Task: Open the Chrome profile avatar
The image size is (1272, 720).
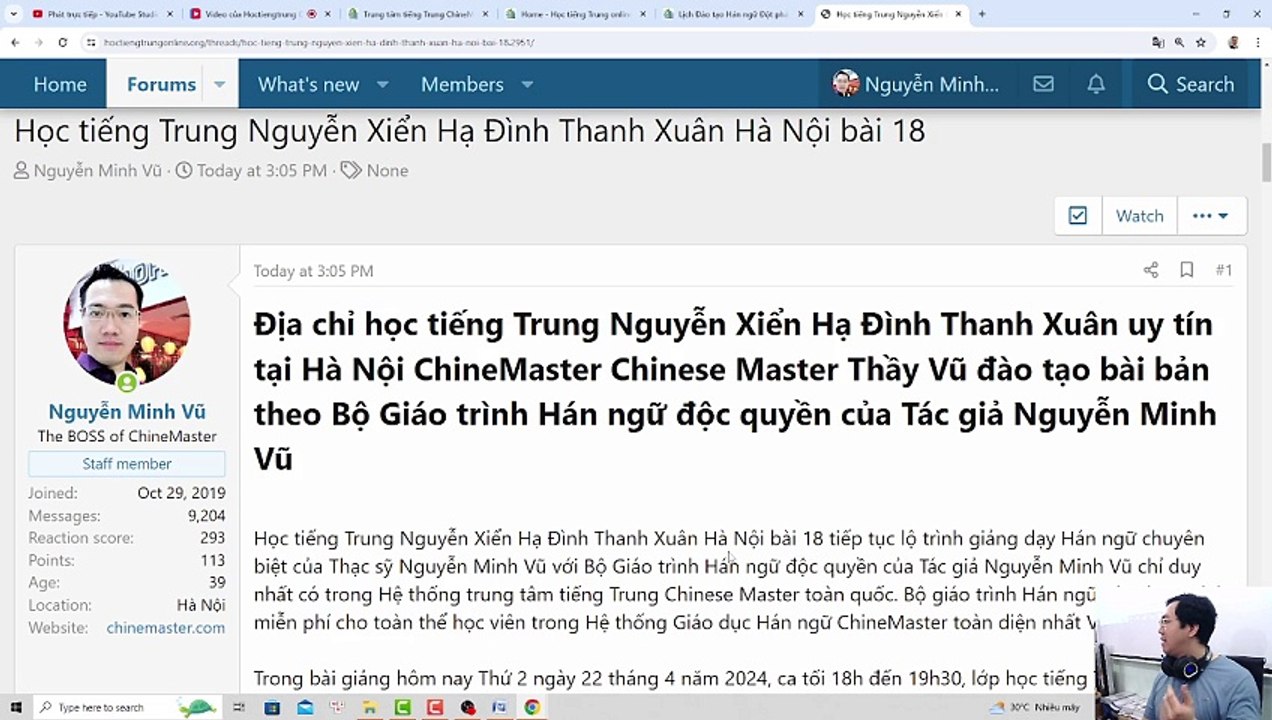Action: click(x=1234, y=43)
